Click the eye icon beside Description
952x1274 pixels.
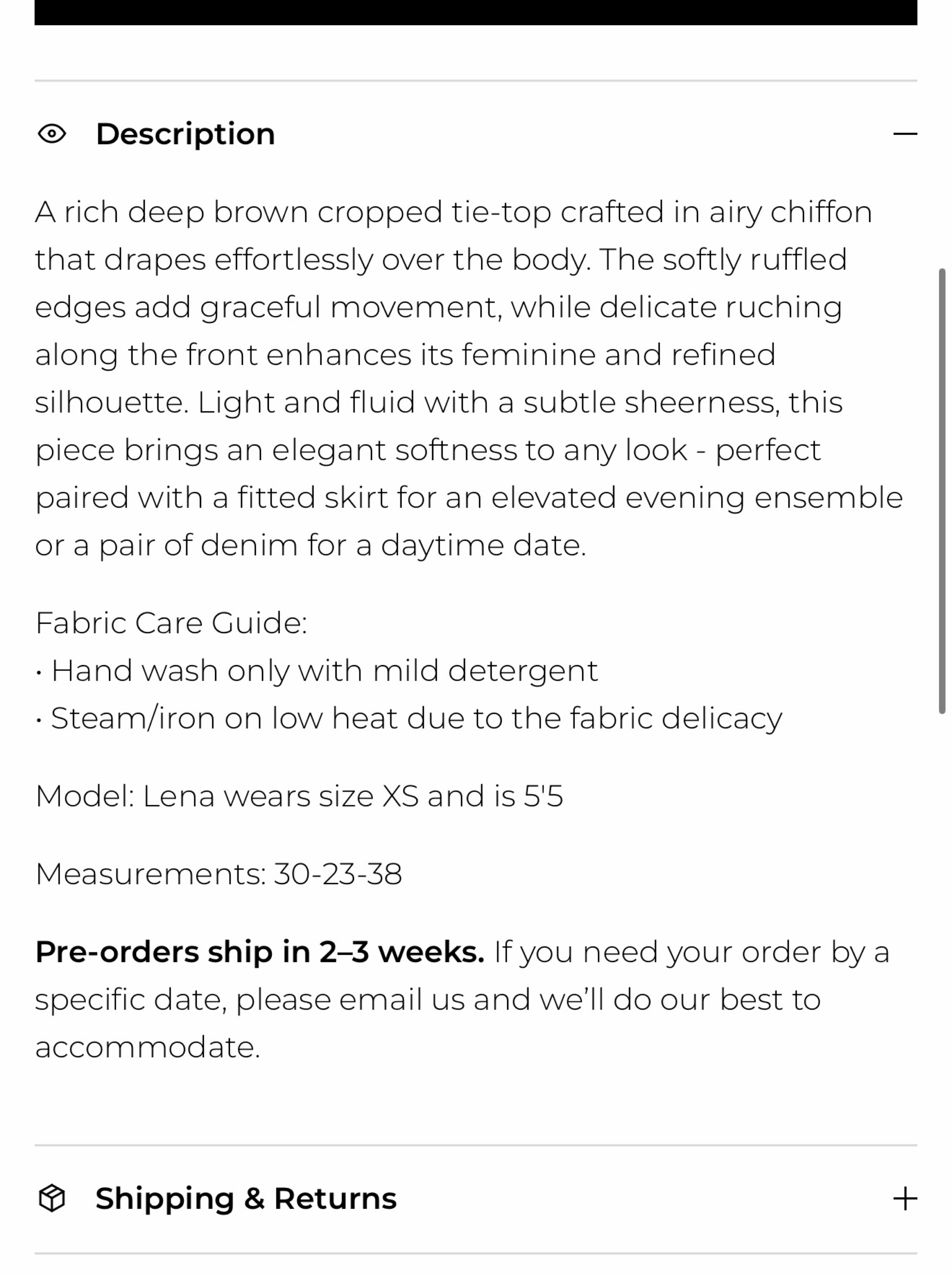(52, 134)
